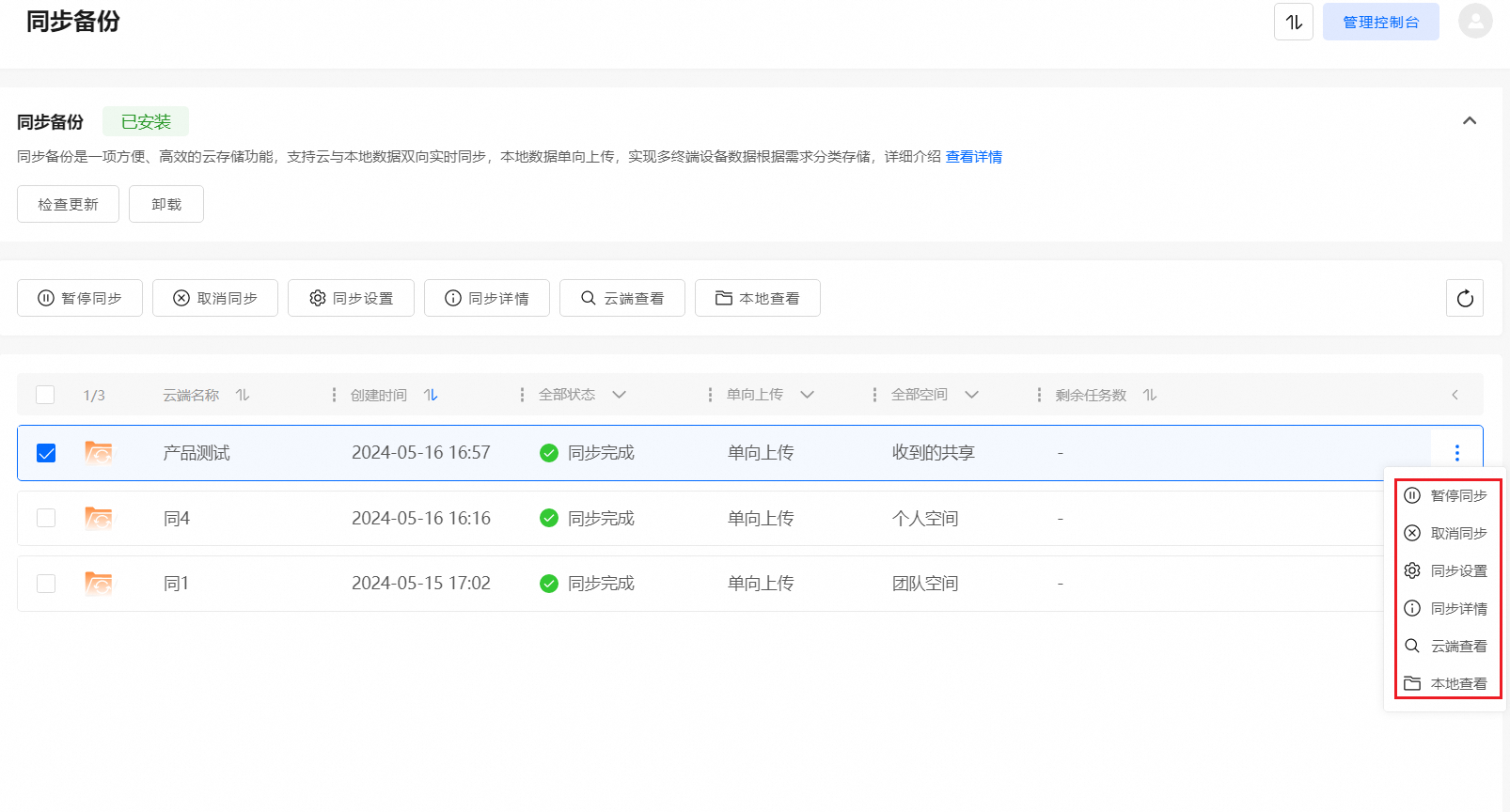Click the 已安装 status tag
The image size is (1510, 812).
point(146,121)
